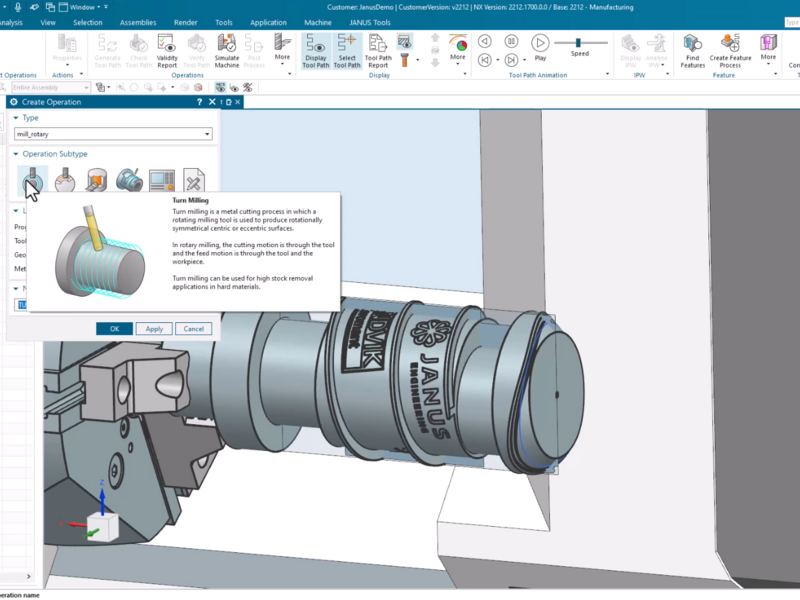Cancel the Create Operation dialog
The width and height of the screenshot is (800, 600).
194,329
